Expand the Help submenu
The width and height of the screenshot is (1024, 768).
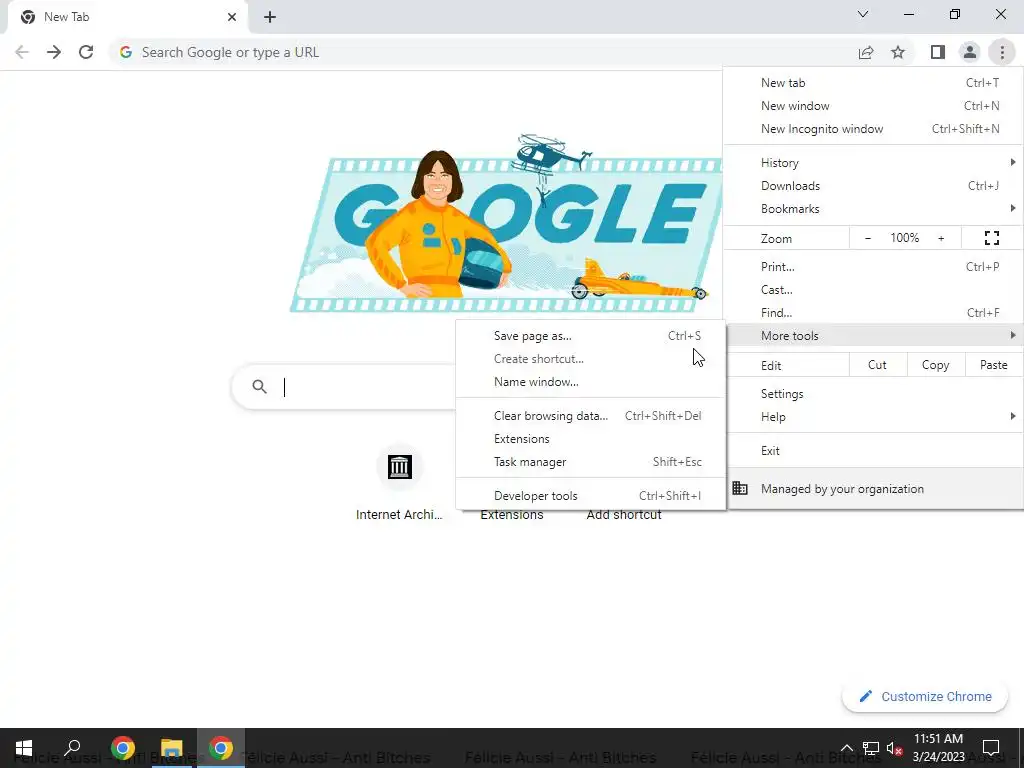[x=873, y=417]
